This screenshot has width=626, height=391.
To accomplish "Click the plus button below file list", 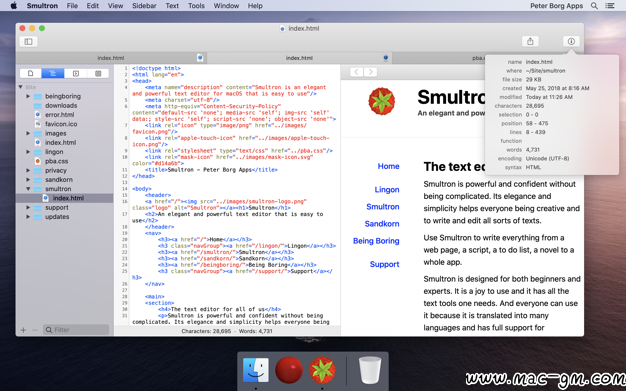I will click(x=23, y=330).
